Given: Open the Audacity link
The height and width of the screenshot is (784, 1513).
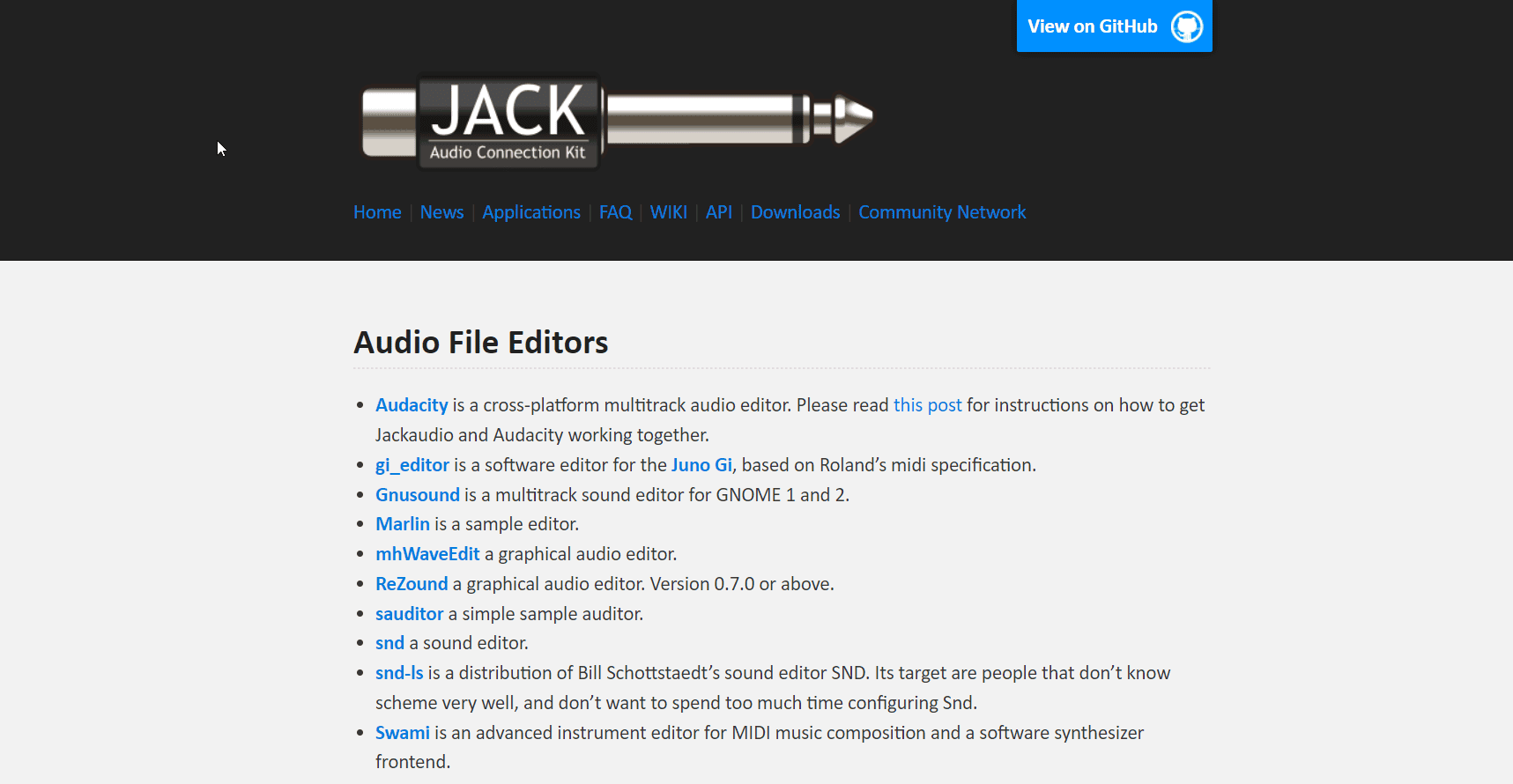Looking at the screenshot, I should coord(412,405).
